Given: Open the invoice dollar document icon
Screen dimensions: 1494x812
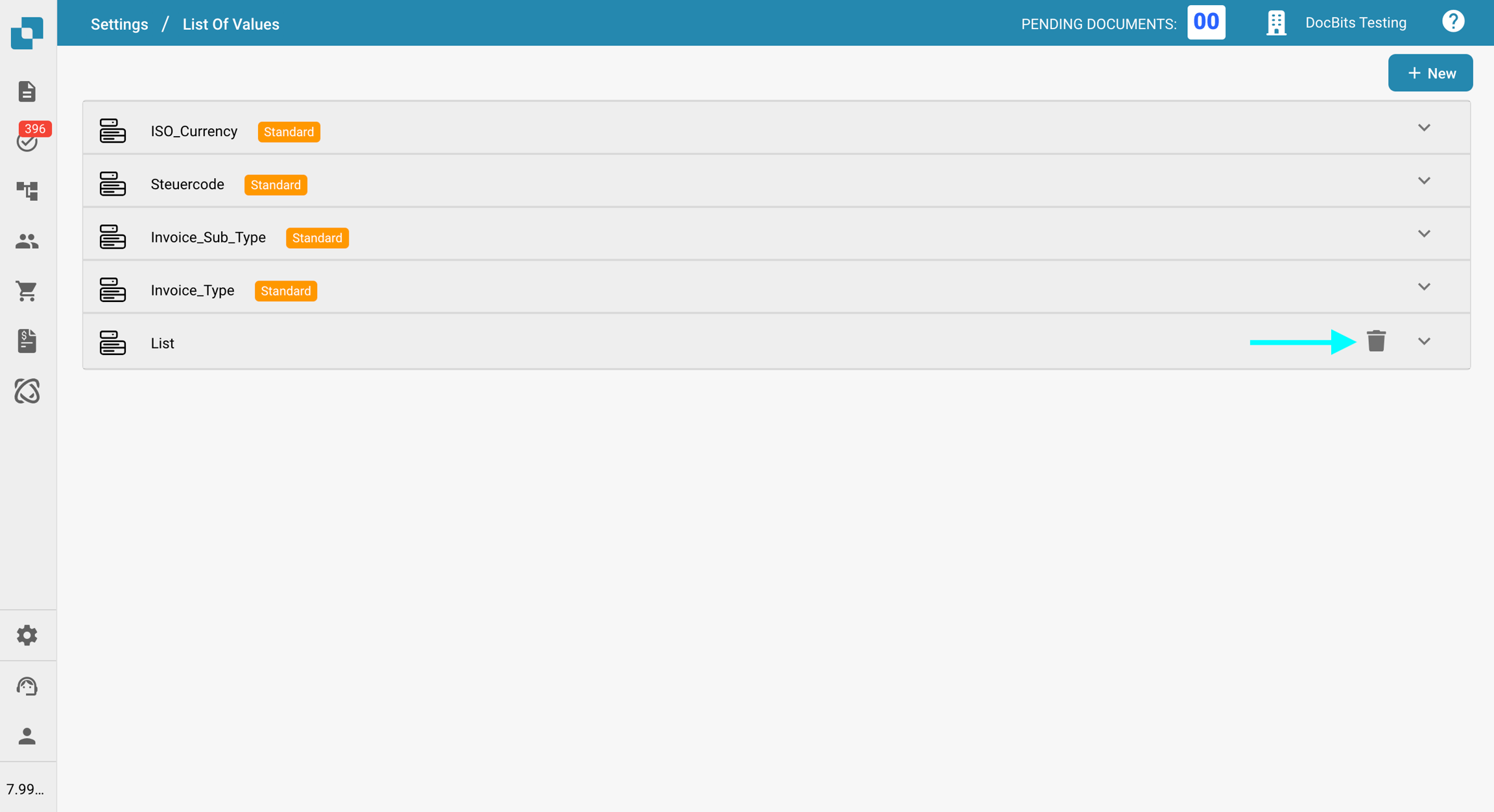Looking at the screenshot, I should pos(27,341).
